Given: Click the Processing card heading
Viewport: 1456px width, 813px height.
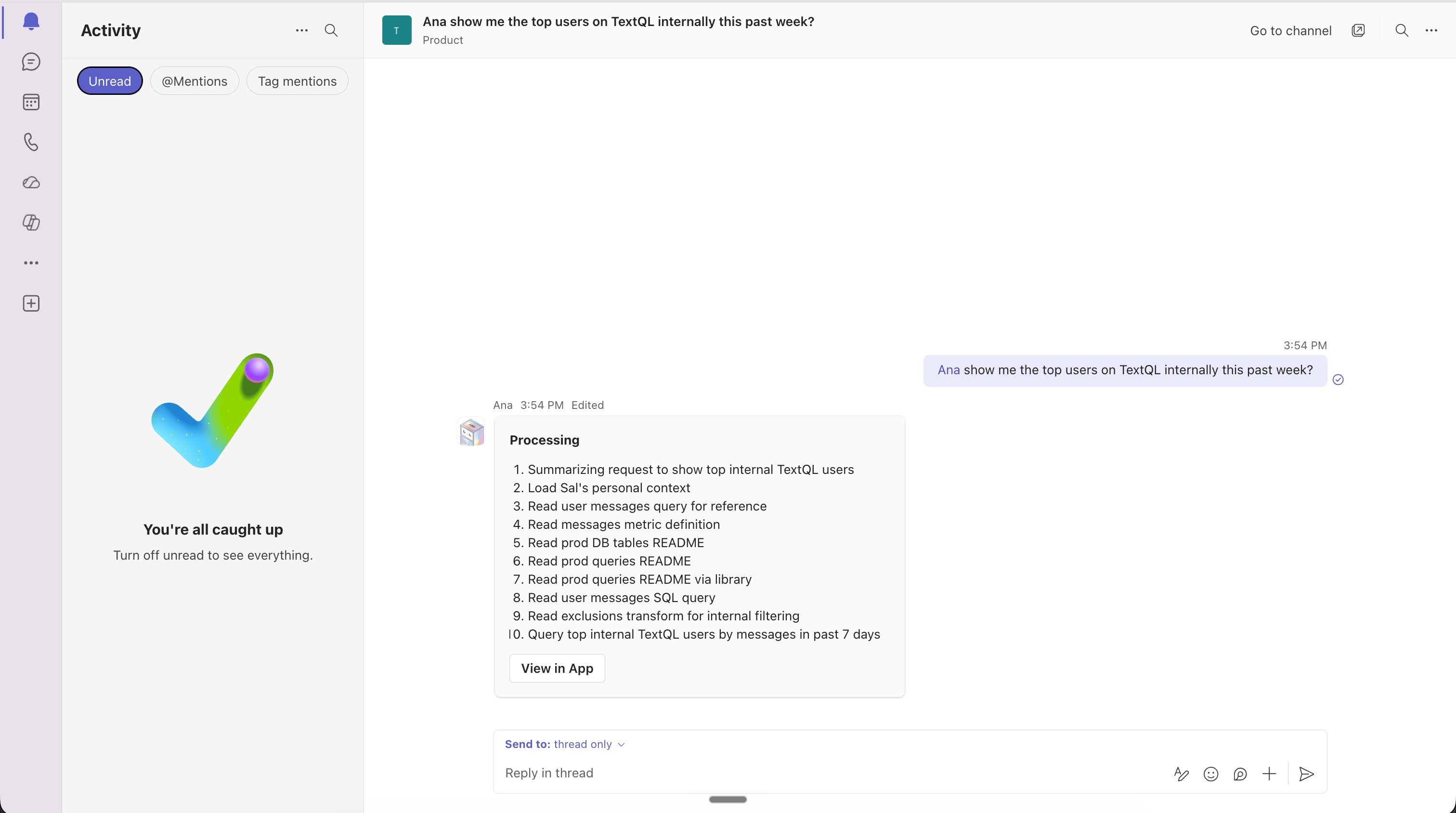Looking at the screenshot, I should tap(544, 440).
